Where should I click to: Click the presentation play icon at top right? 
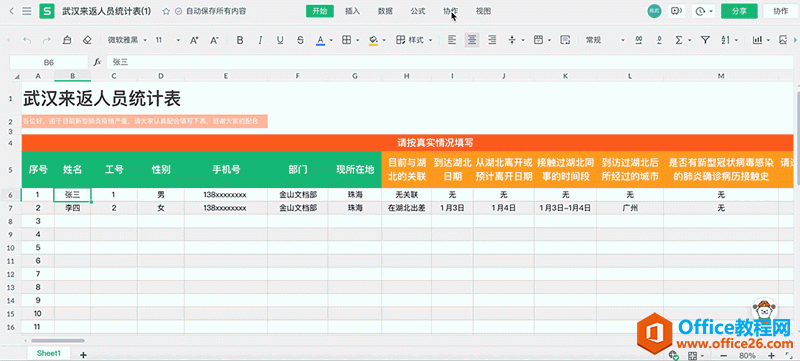pyautogui.click(x=677, y=11)
